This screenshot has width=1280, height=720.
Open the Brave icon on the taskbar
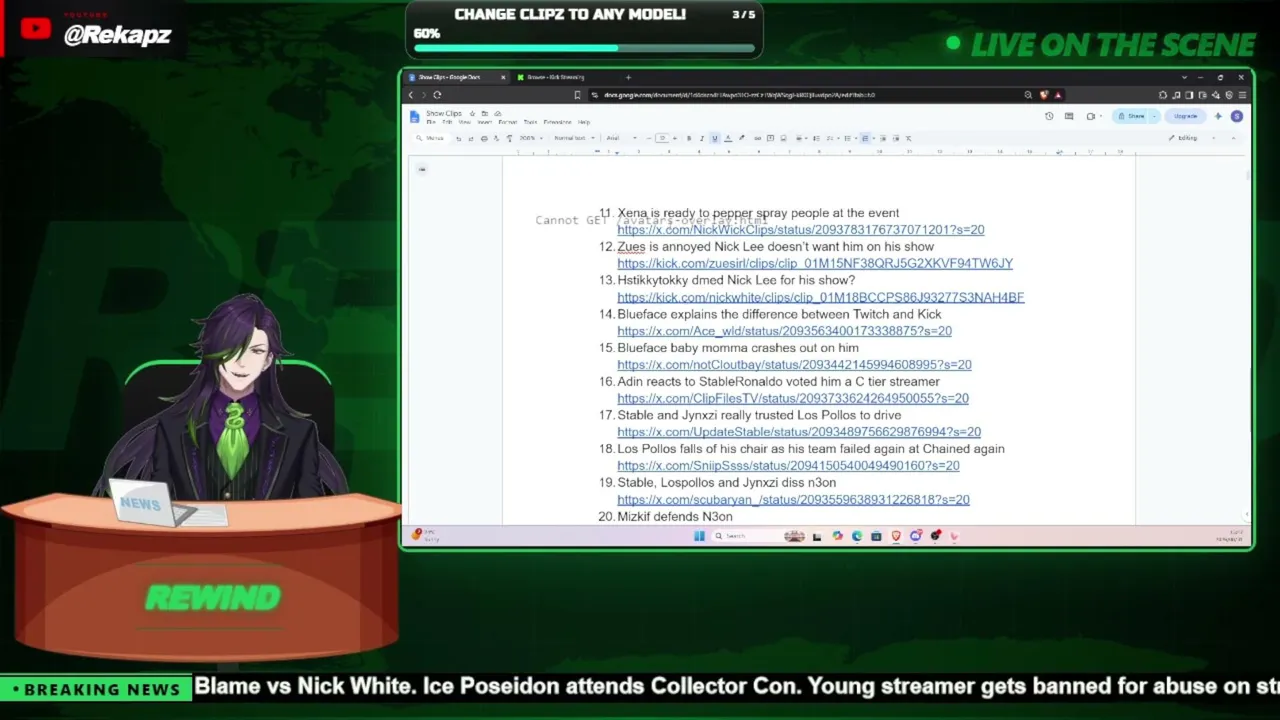click(895, 536)
